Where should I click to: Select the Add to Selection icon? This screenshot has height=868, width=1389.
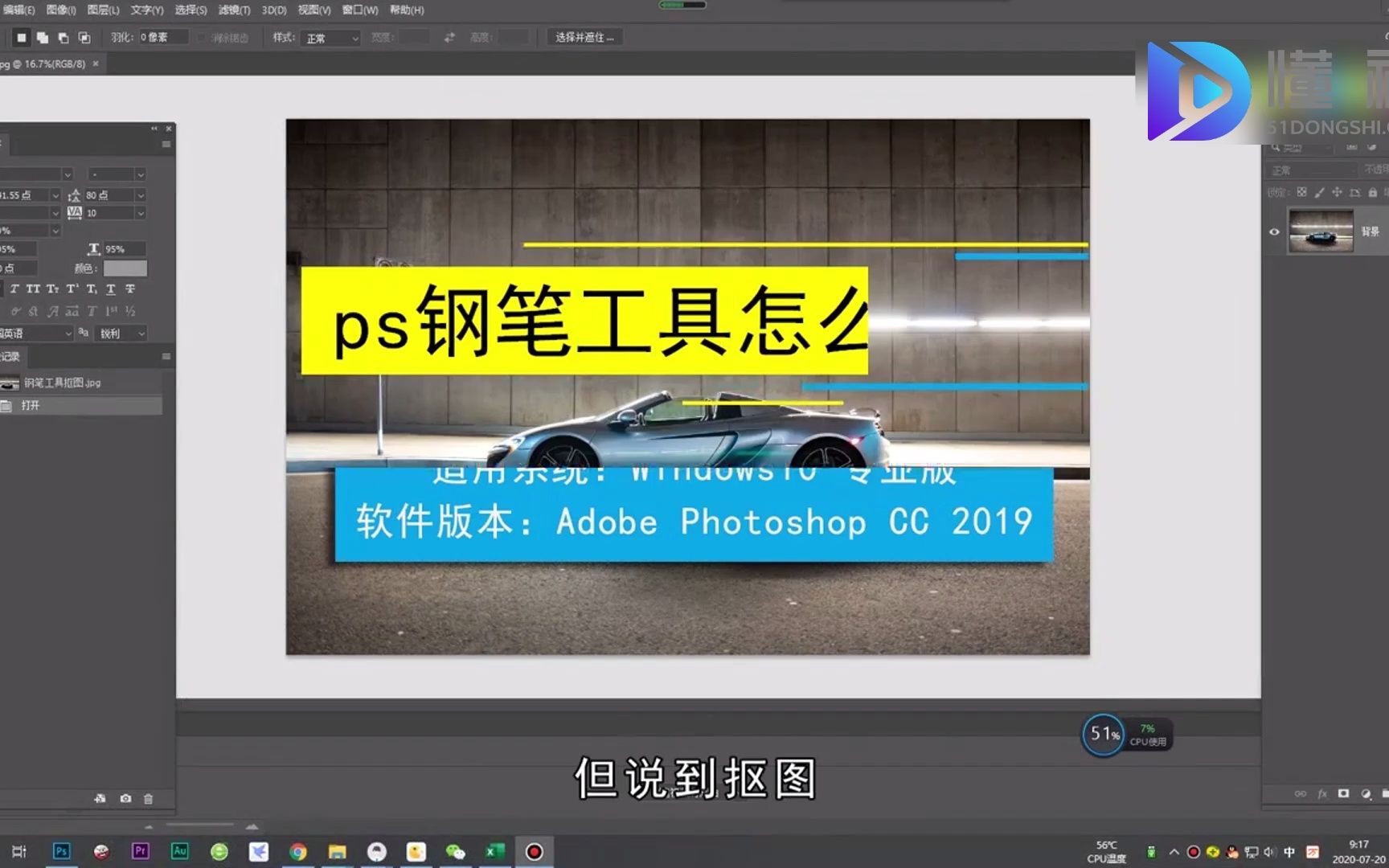pos(42,37)
